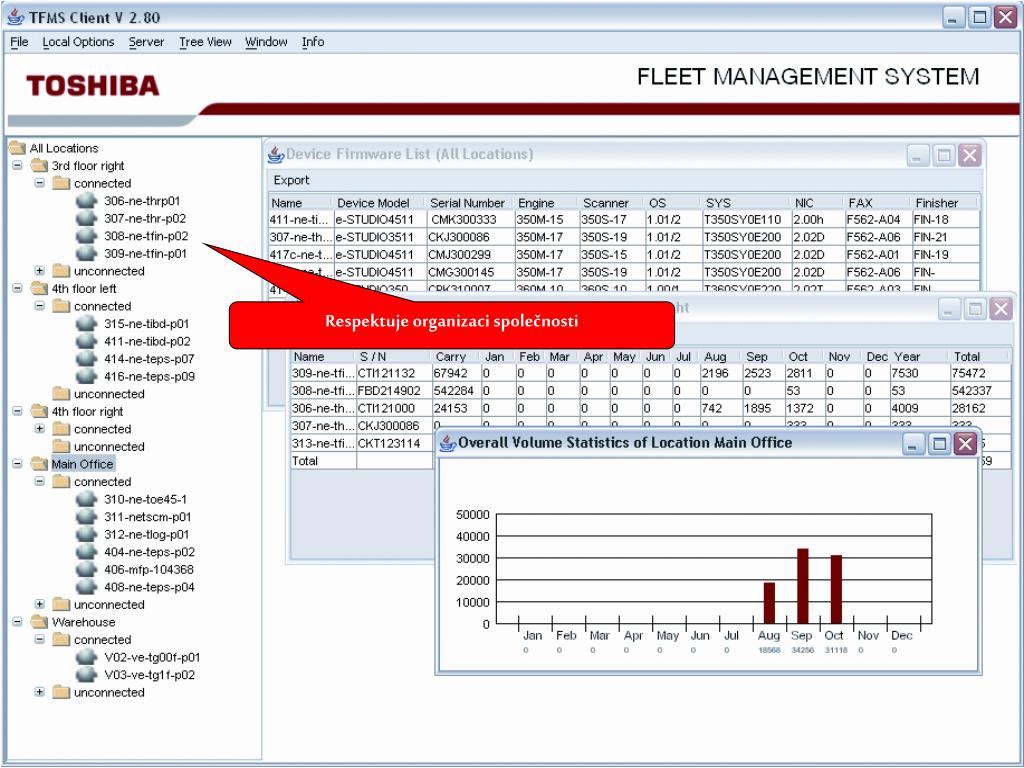Open the Server menu
The height and width of the screenshot is (768, 1024).
tap(146, 42)
